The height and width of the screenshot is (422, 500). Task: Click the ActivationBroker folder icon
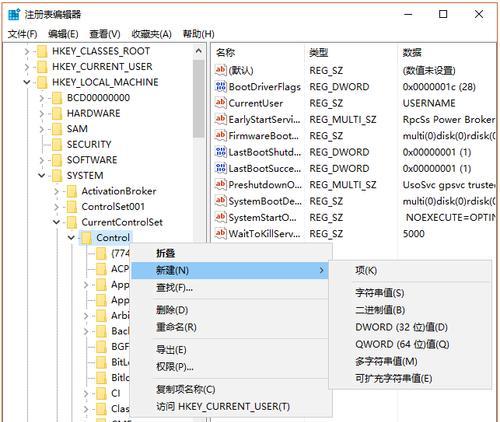[x=71, y=191]
